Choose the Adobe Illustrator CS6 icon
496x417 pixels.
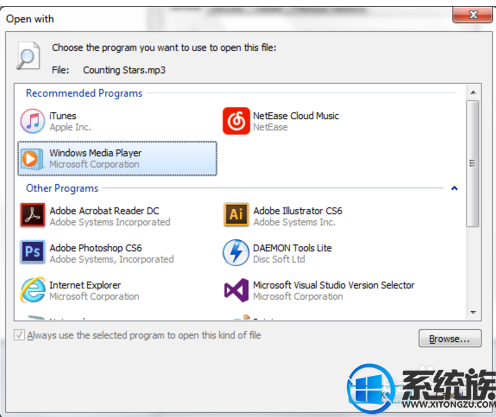click(236, 215)
